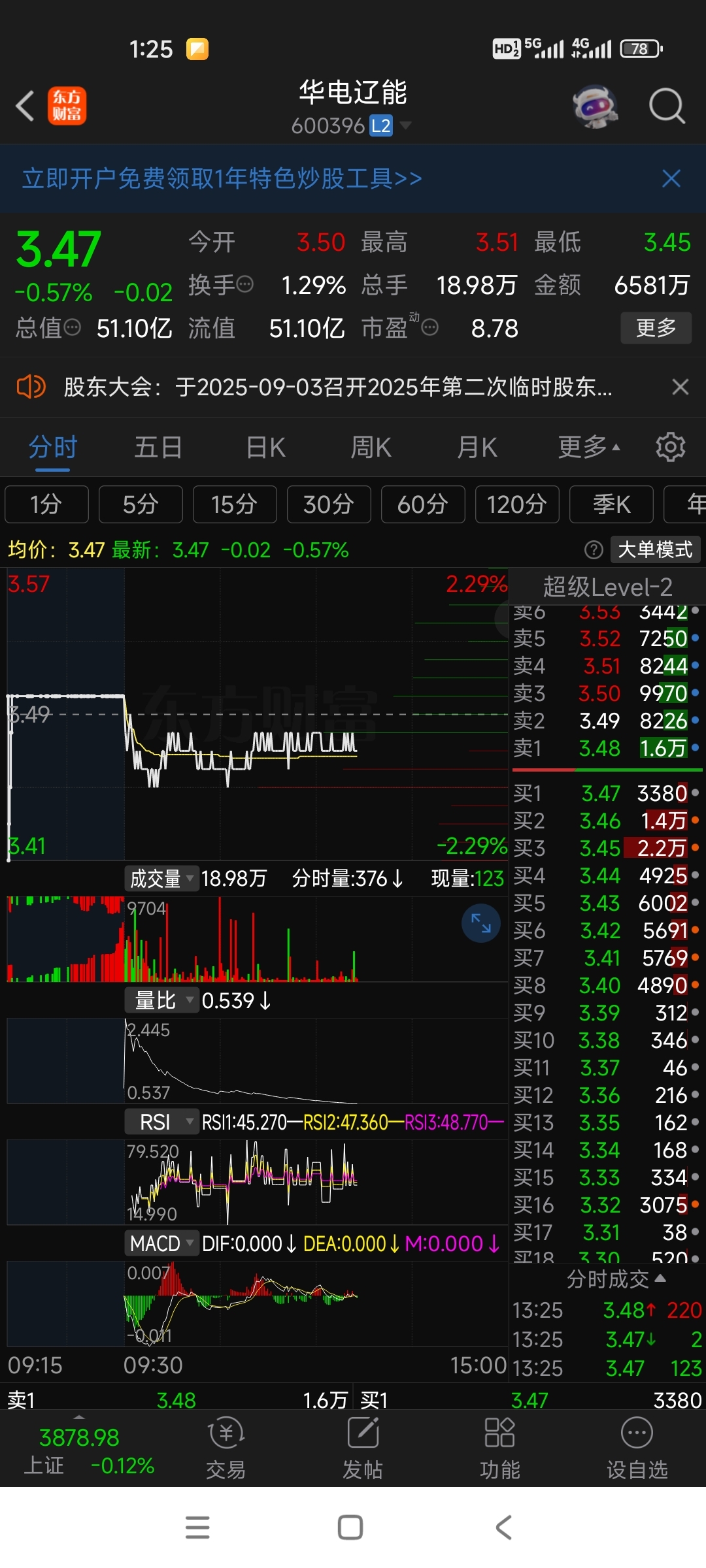706x1568 pixels.
Task: Tap the back arrow icon
Action: pyautogui.click(x=25, y=106)
